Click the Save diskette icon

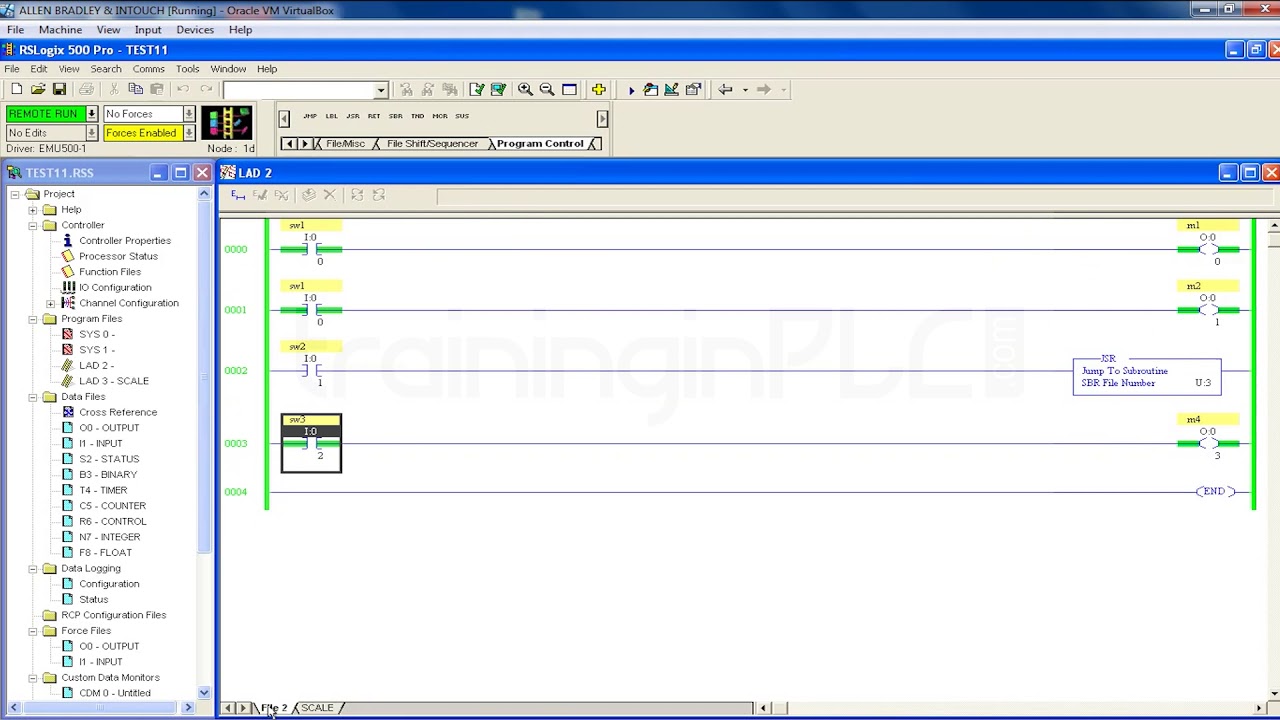pos(59,90)
